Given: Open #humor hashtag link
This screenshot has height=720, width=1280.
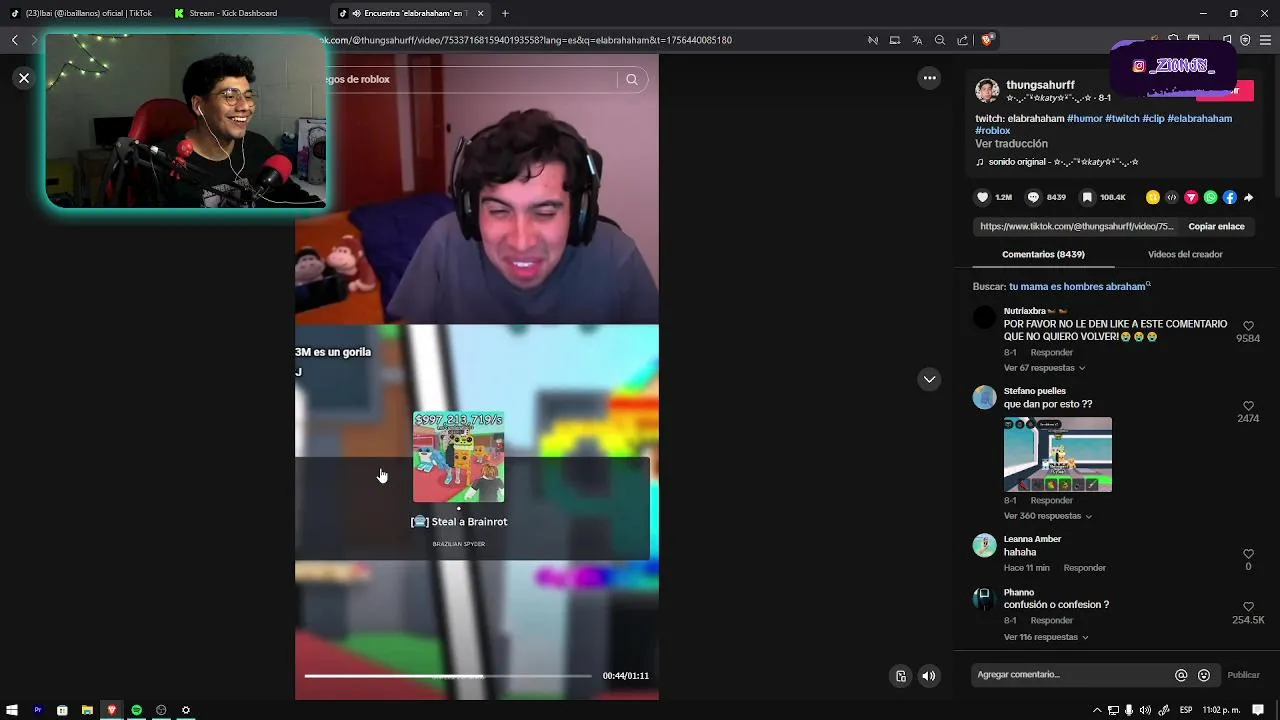Looking at the screenshot, I should [x=1085, y=118].
